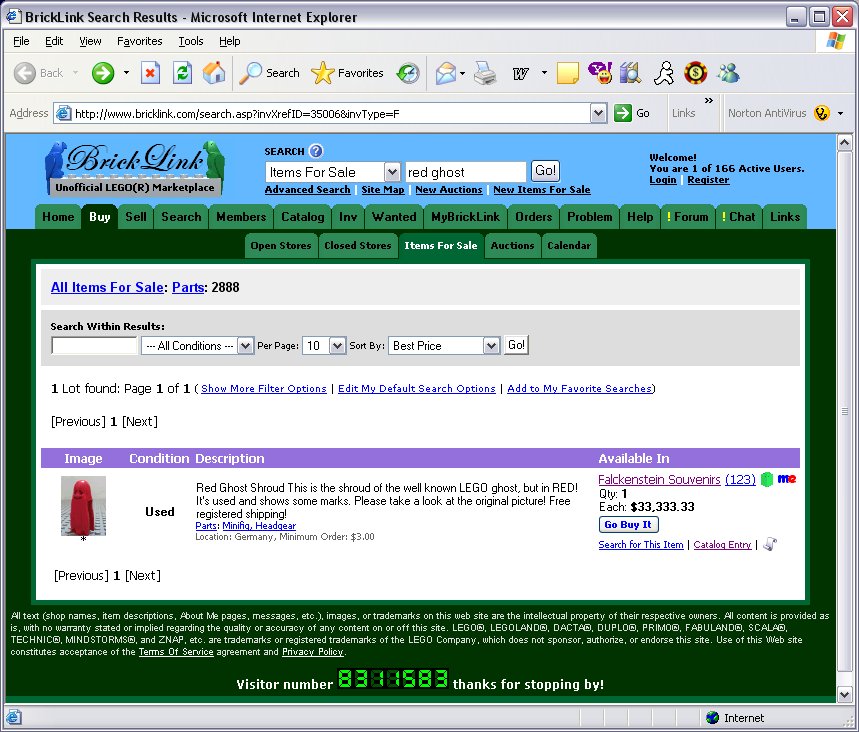
Task: Click the Back arrow button
Action: coord(25,73)
